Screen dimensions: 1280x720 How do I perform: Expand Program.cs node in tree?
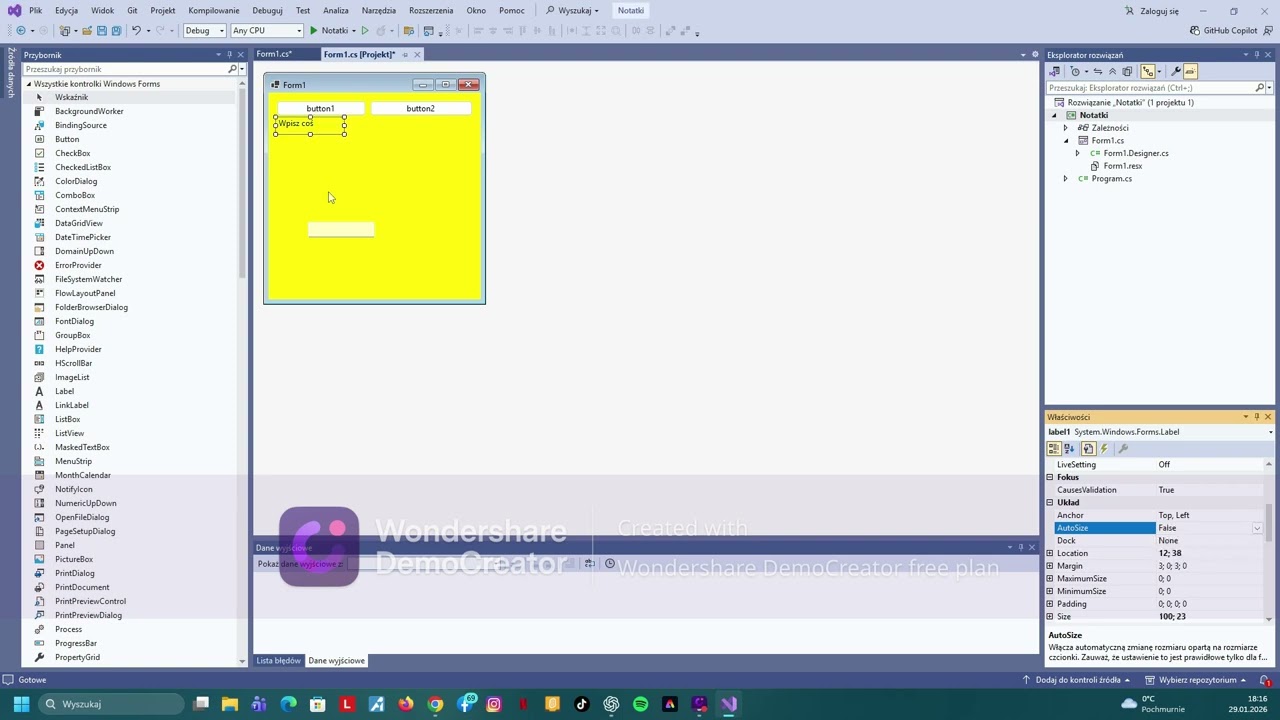[1065, 179]
